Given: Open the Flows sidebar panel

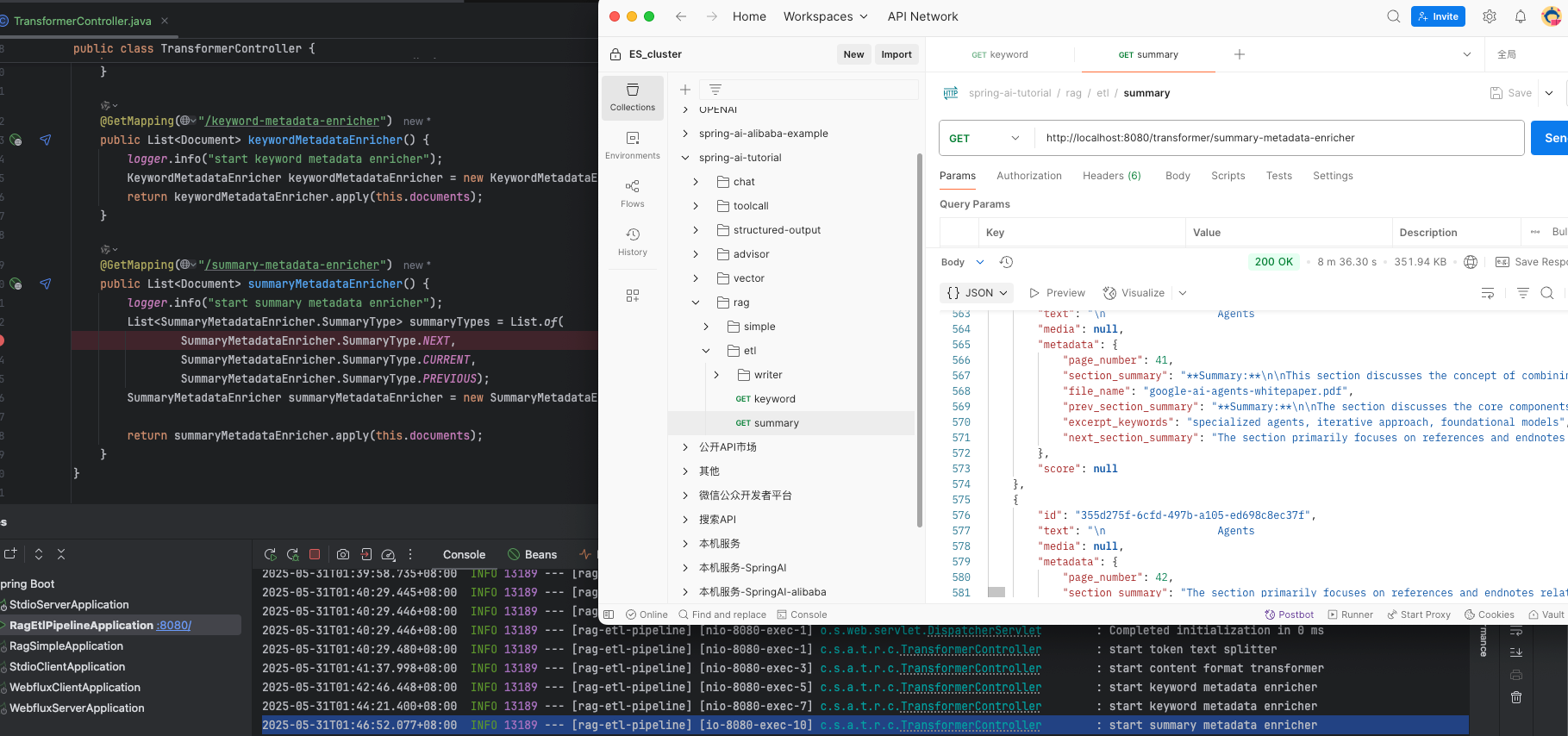Looking at the screenshot, I should click(633, 194).
